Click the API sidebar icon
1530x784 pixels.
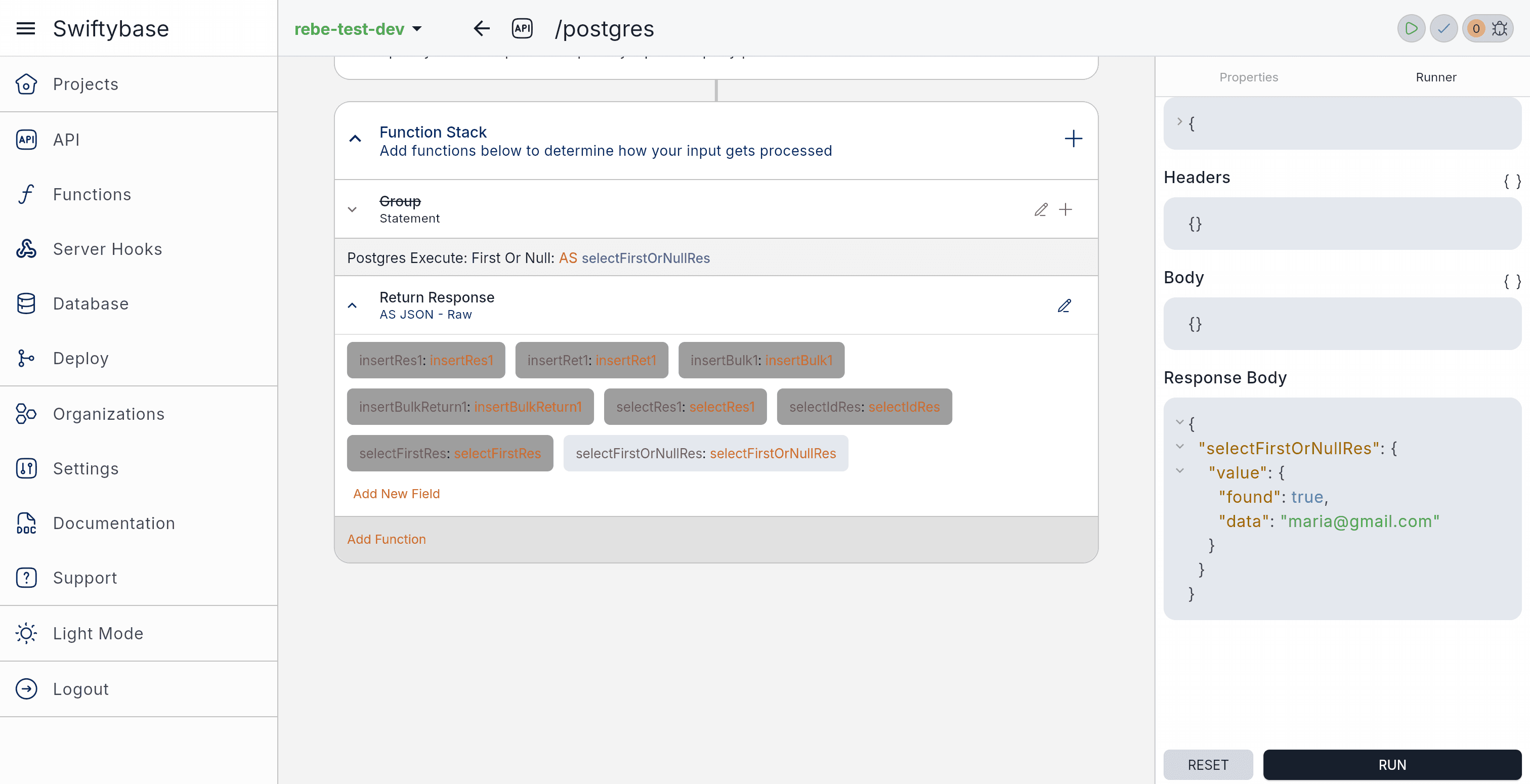(26, 140)
